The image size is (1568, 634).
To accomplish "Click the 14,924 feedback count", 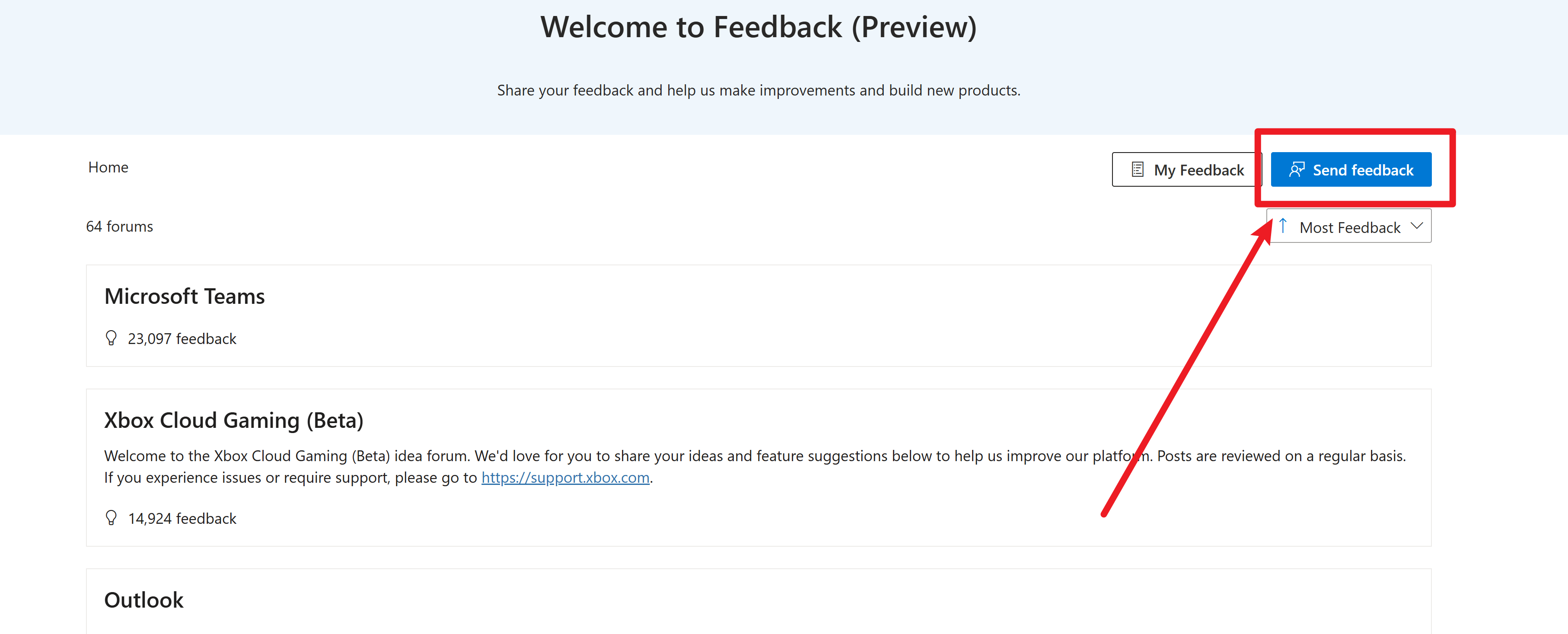I will [x=182, y=519].
